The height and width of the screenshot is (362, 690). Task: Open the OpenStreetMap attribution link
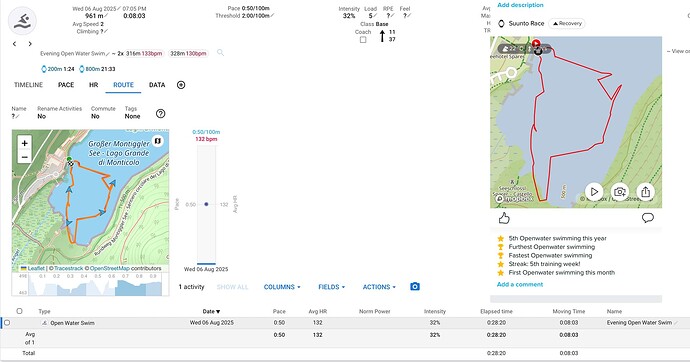pyautogui.click(x=110, y=268)
